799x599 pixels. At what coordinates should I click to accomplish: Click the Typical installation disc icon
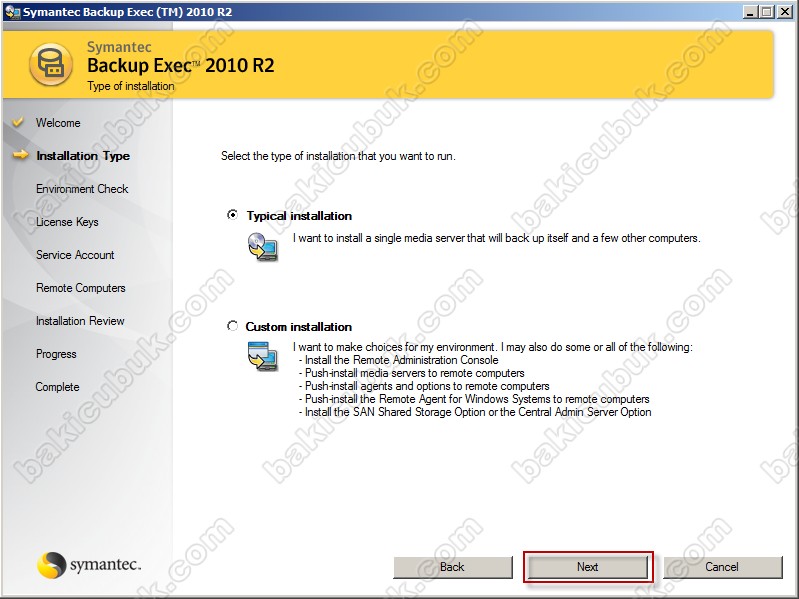point(263,247)
